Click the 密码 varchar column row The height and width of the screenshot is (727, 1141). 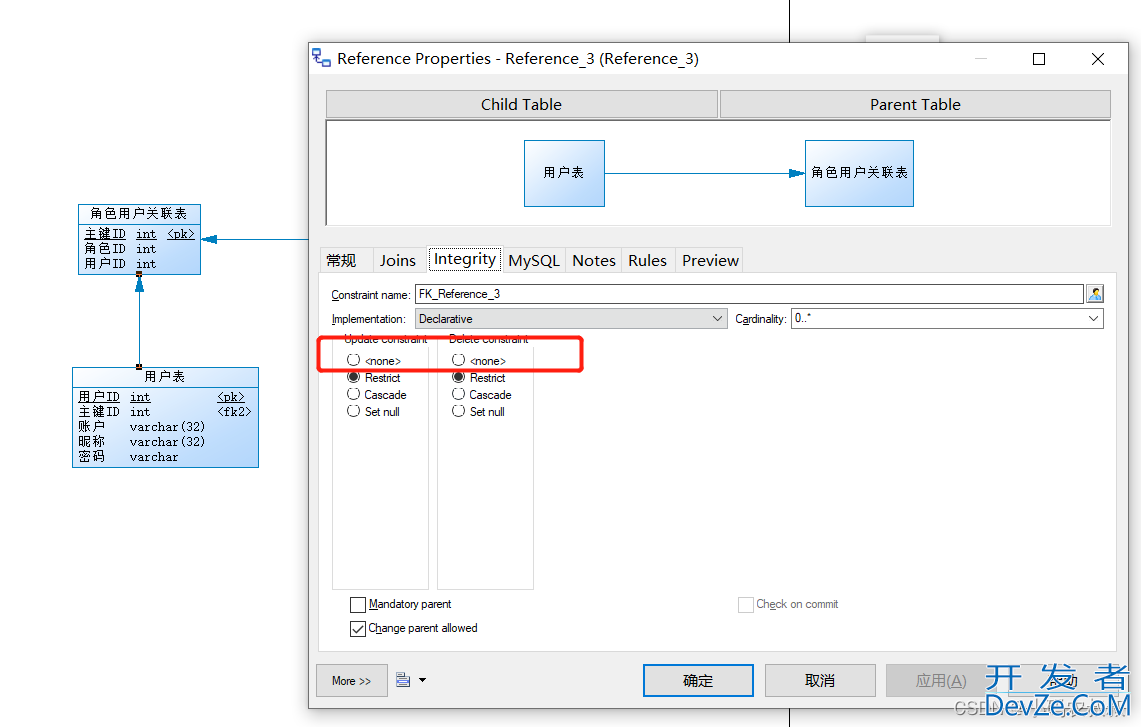[129, 457]
